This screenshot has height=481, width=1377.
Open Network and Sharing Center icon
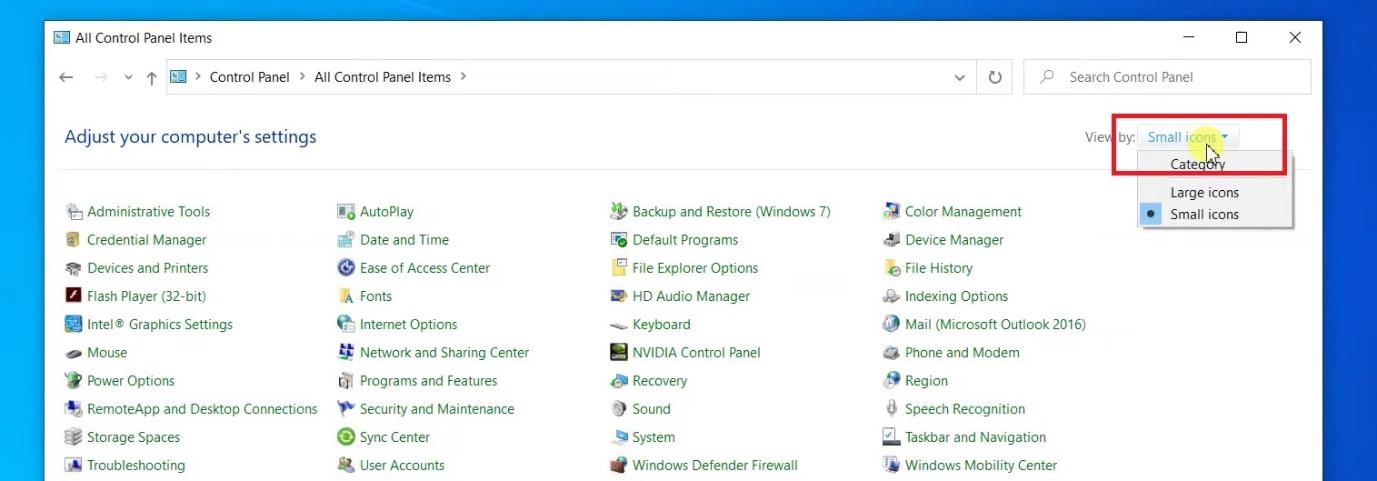coord(346,353)
